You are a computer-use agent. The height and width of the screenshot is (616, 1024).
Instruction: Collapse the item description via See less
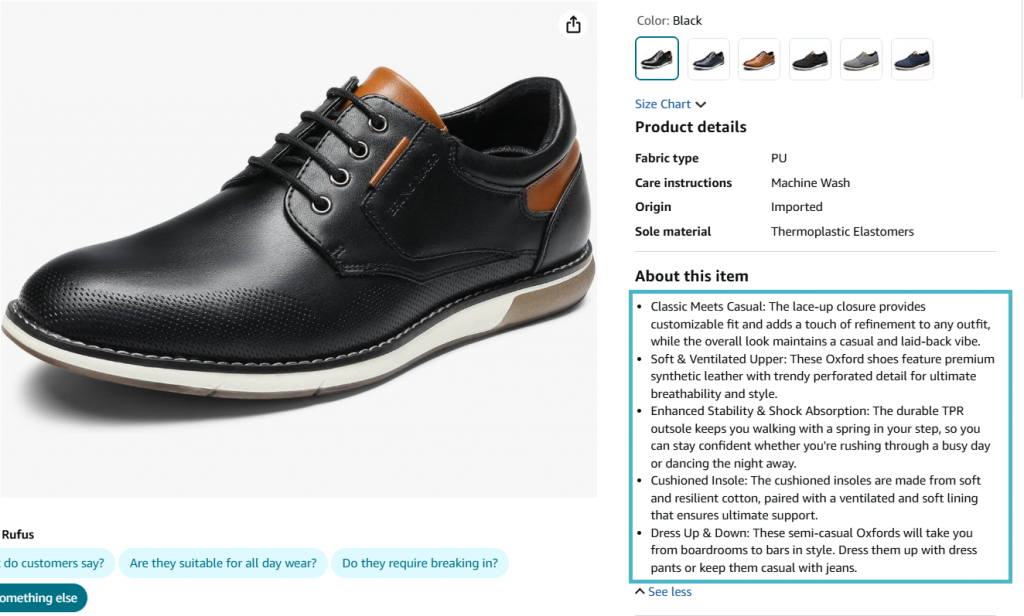668,591
